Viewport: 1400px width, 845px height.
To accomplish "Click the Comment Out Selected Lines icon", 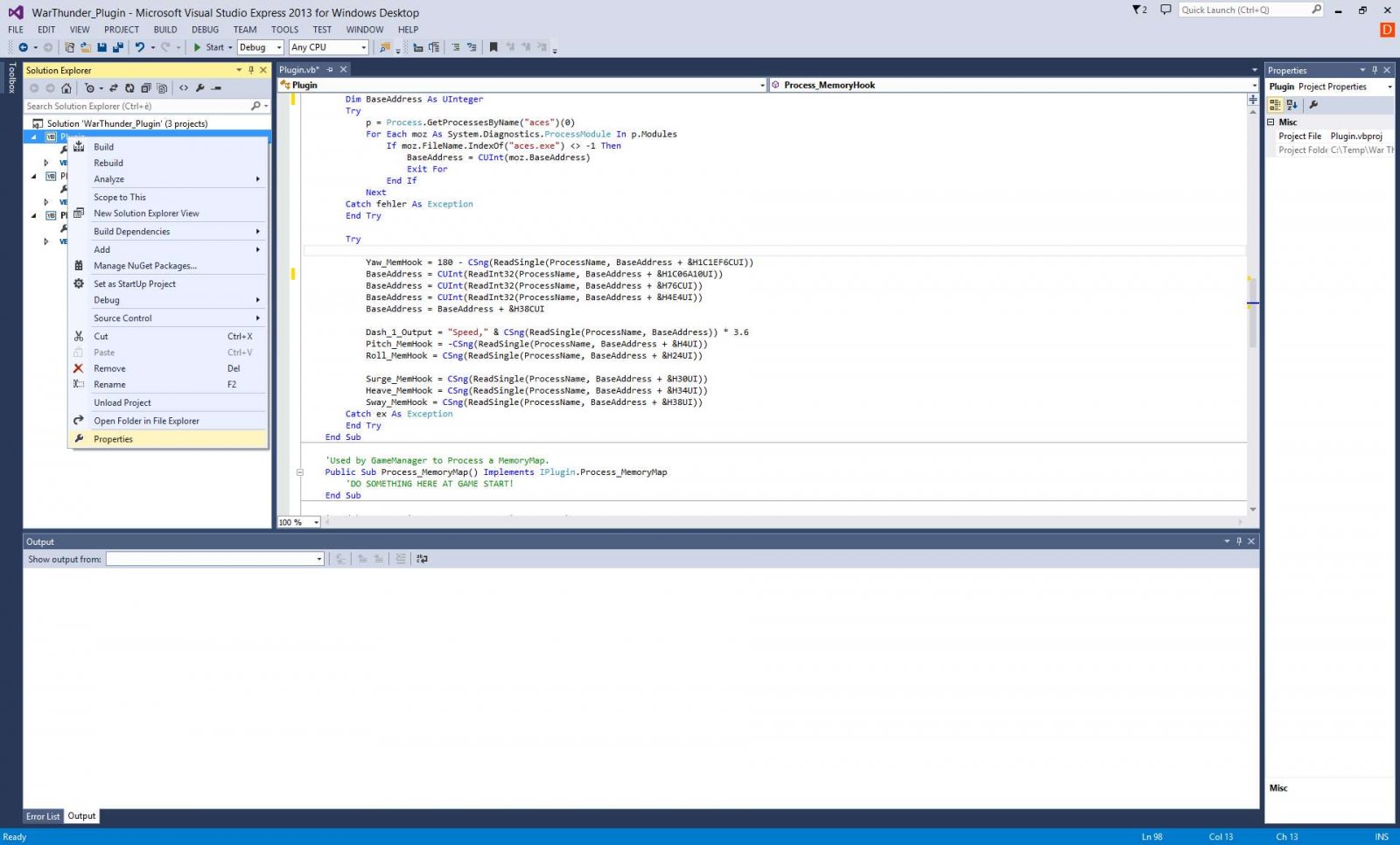I will coord(455,47).
